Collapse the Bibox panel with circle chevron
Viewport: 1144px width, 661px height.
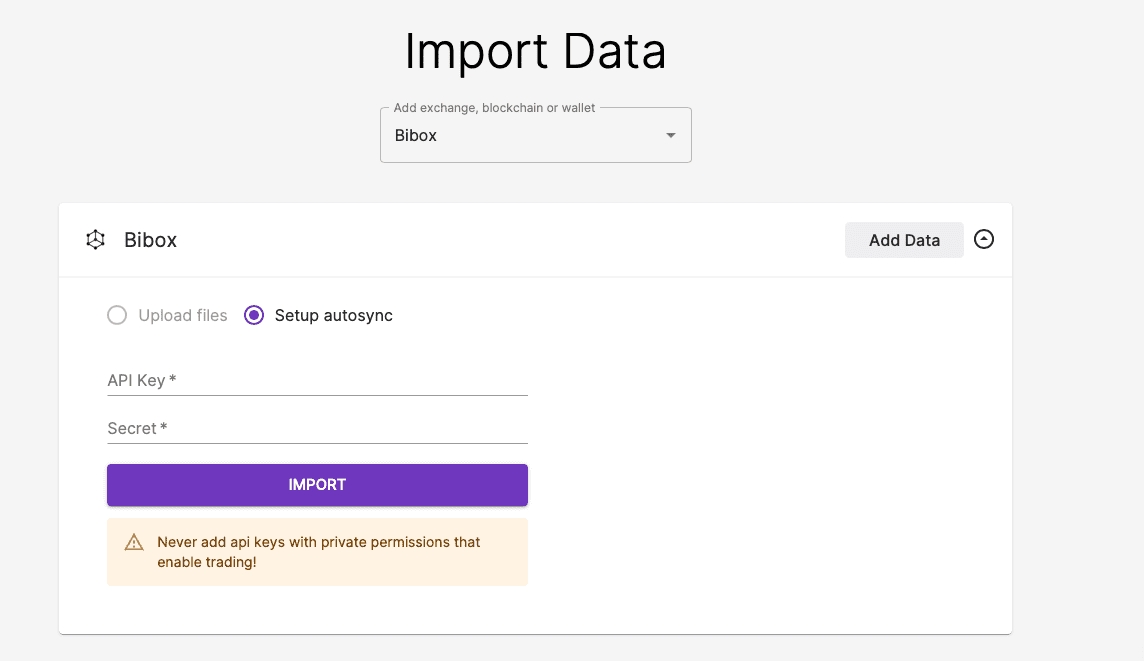[984, 240]
